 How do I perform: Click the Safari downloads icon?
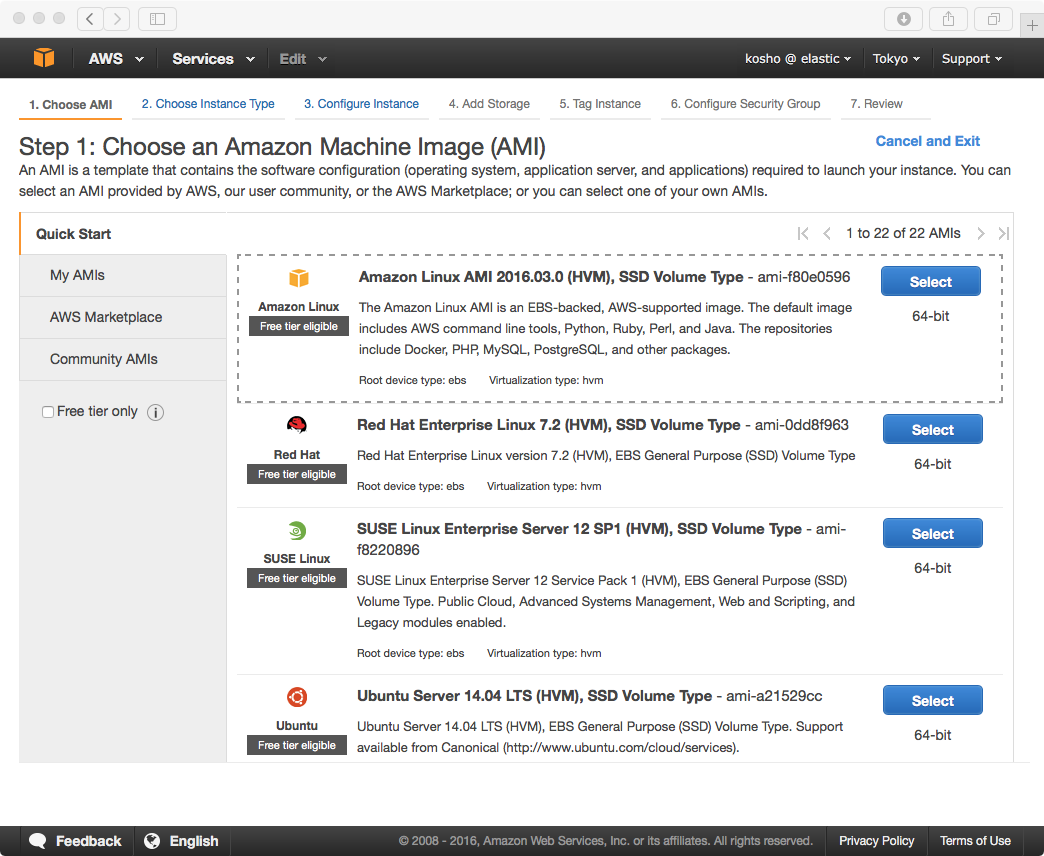click(x=904, y=18)
